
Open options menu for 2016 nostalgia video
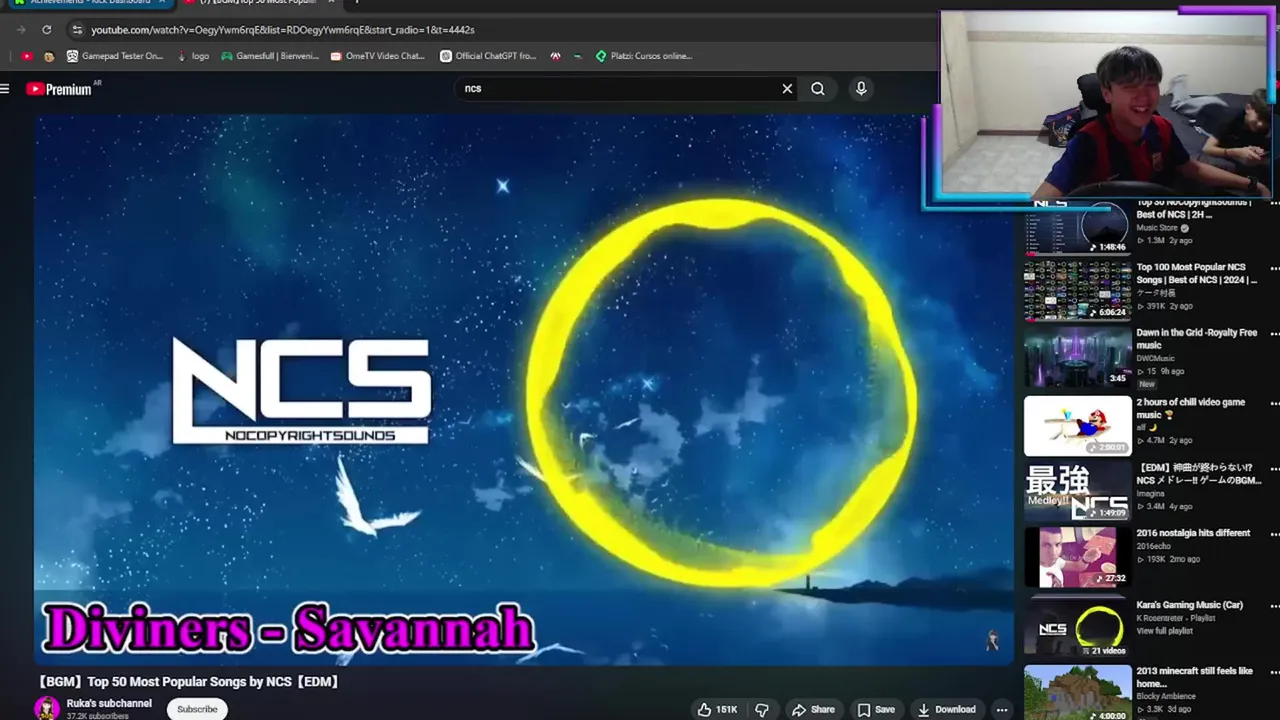(x=1274, y=534)
